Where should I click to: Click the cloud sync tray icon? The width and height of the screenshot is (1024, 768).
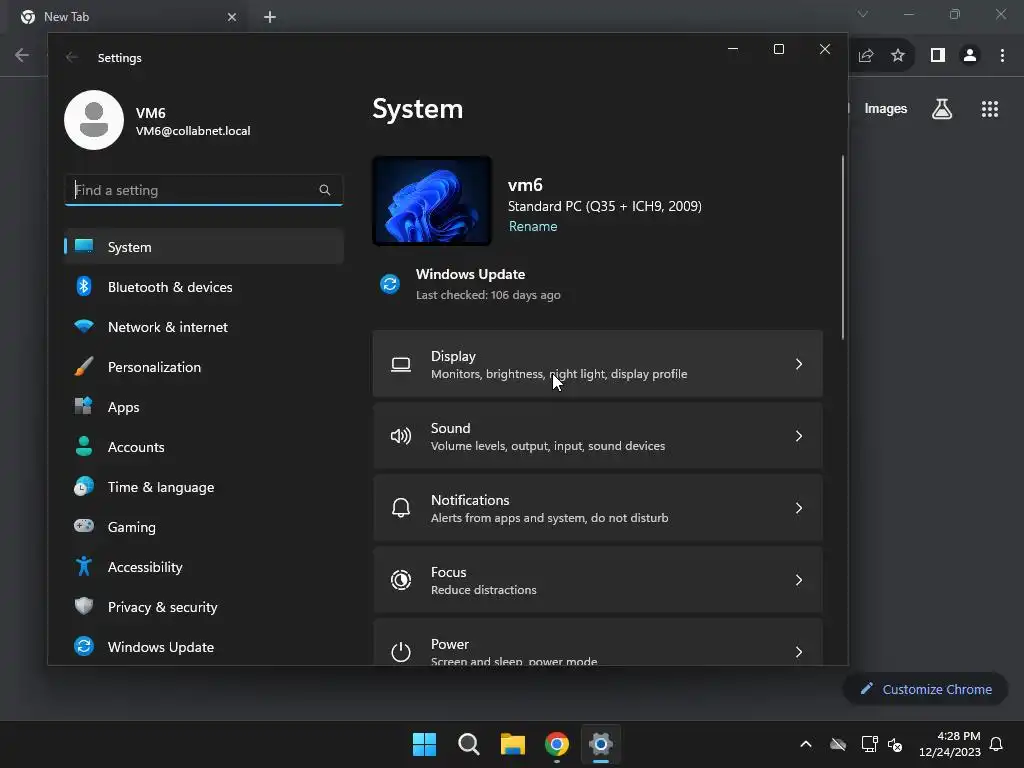(838, 744)
